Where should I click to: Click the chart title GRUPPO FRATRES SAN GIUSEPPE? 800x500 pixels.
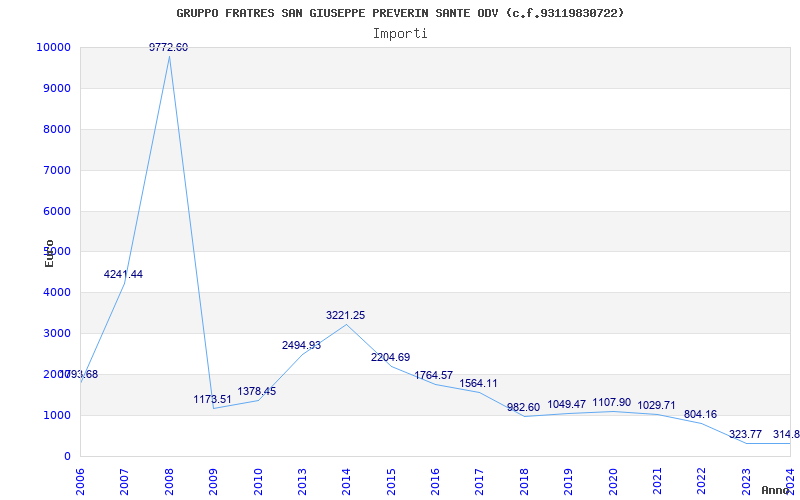coord(400,13)
